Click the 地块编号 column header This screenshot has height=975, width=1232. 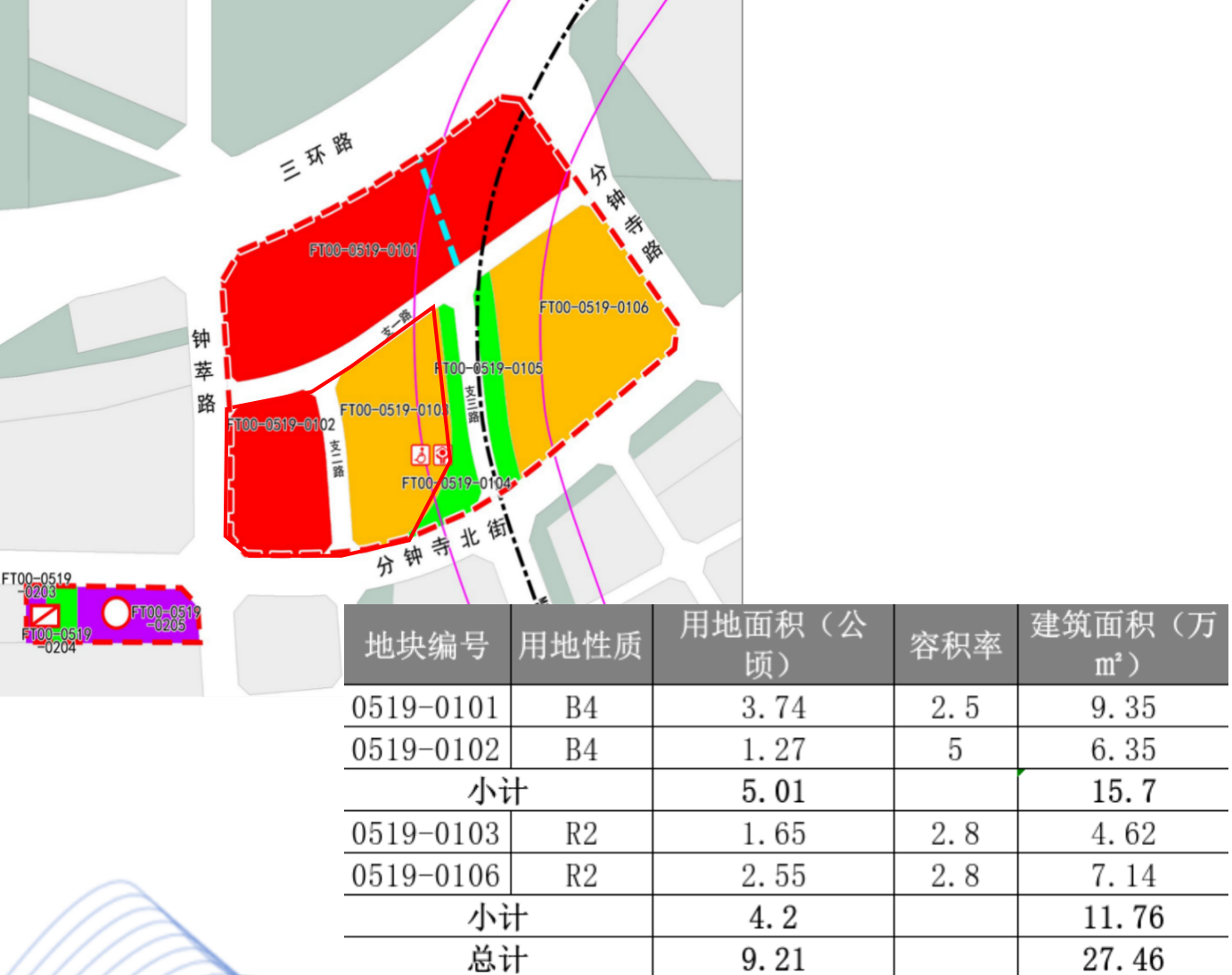click(427, 645)
